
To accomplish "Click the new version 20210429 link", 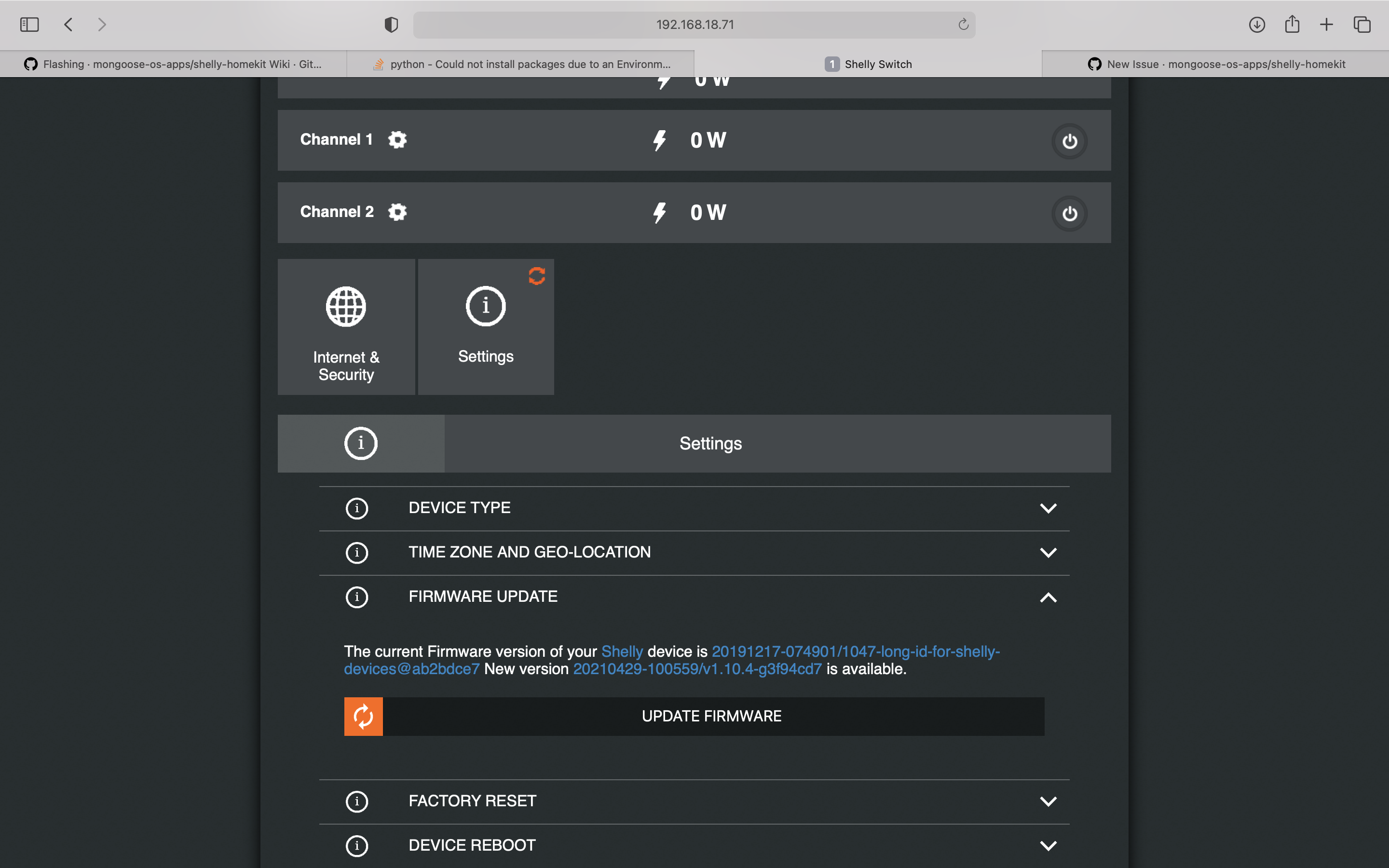I will click(x=697, y=668).
